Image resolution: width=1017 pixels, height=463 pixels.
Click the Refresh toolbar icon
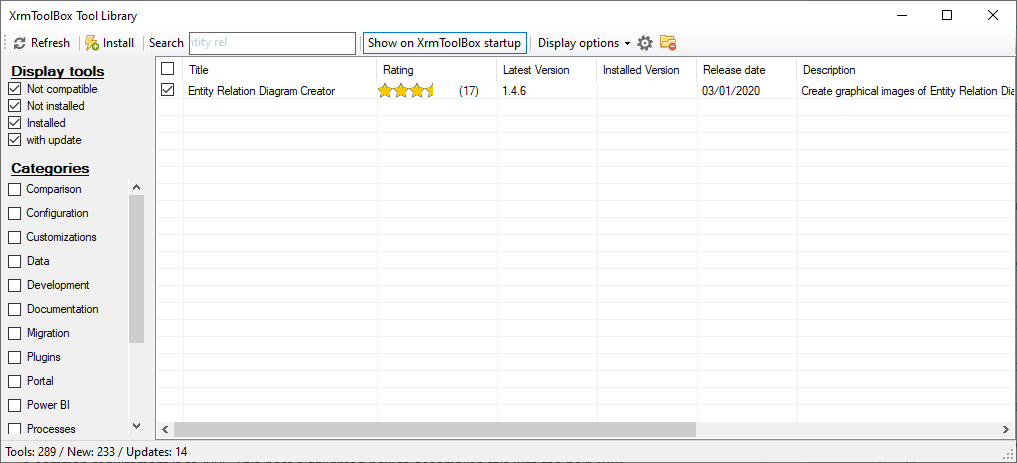[19, 43]
